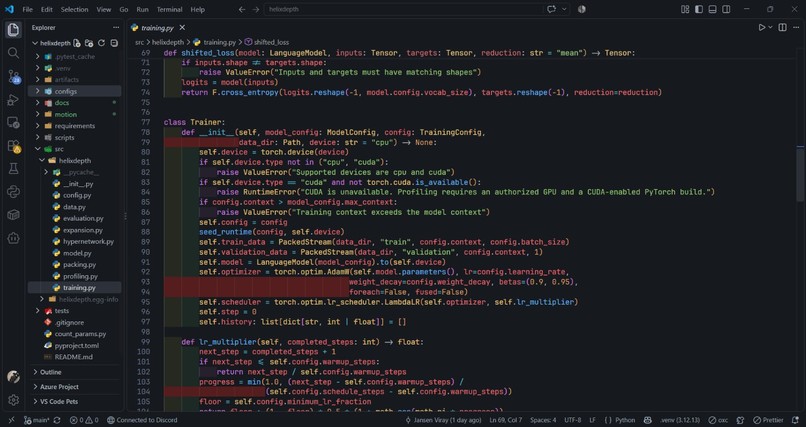Image resolution: width=806 pixels, height=427 pixels.
Task: Open the Copilot chat icon in title bar
Action: (x=552, y=9)
